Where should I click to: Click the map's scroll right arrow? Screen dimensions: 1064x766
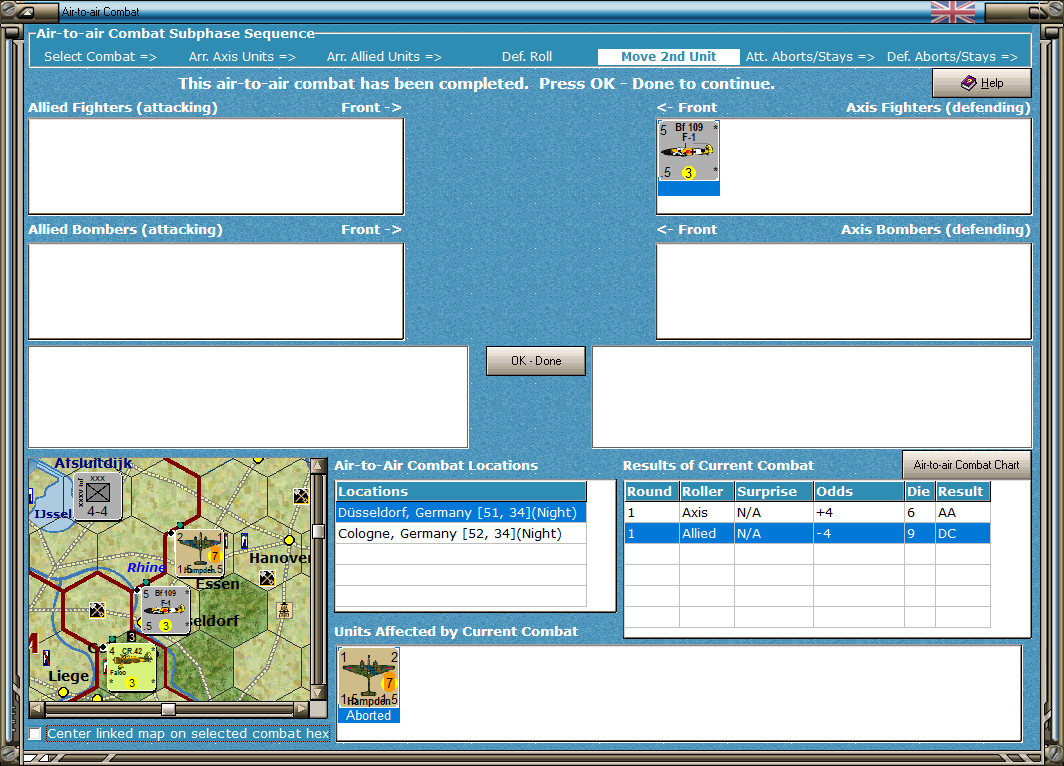click(301, 709)
